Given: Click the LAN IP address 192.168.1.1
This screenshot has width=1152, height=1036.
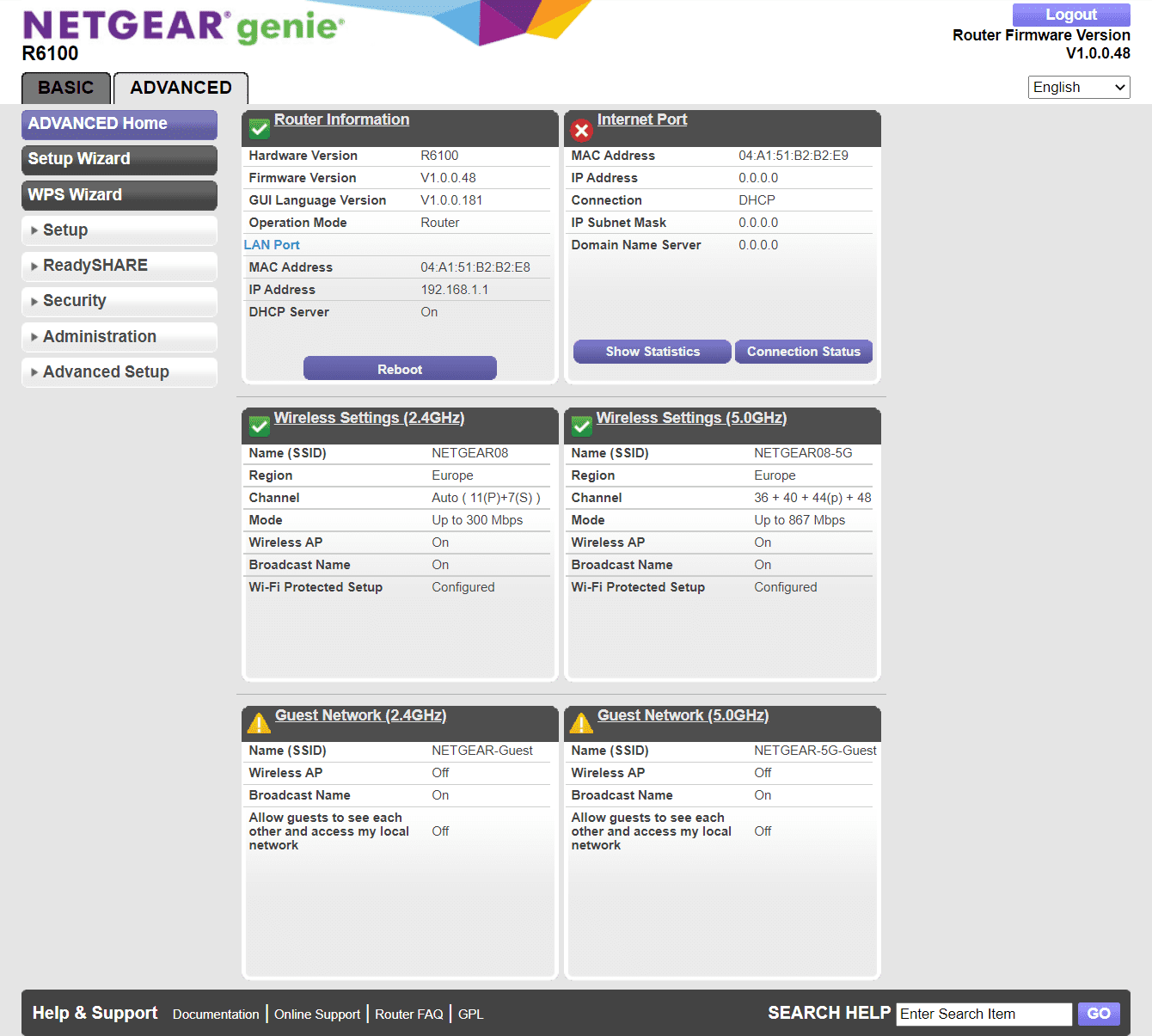Looking at the screenshot, I should tap(454, 290).
